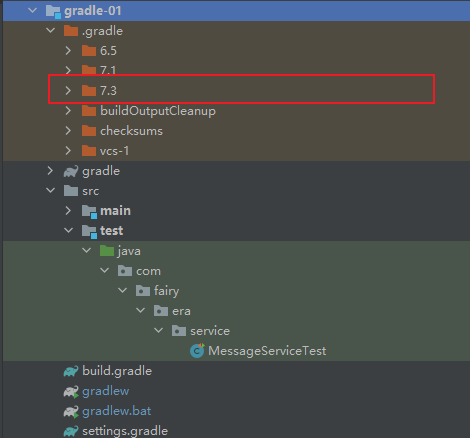Select the main module label
The image size is (470, 438).
coord(115,211)
